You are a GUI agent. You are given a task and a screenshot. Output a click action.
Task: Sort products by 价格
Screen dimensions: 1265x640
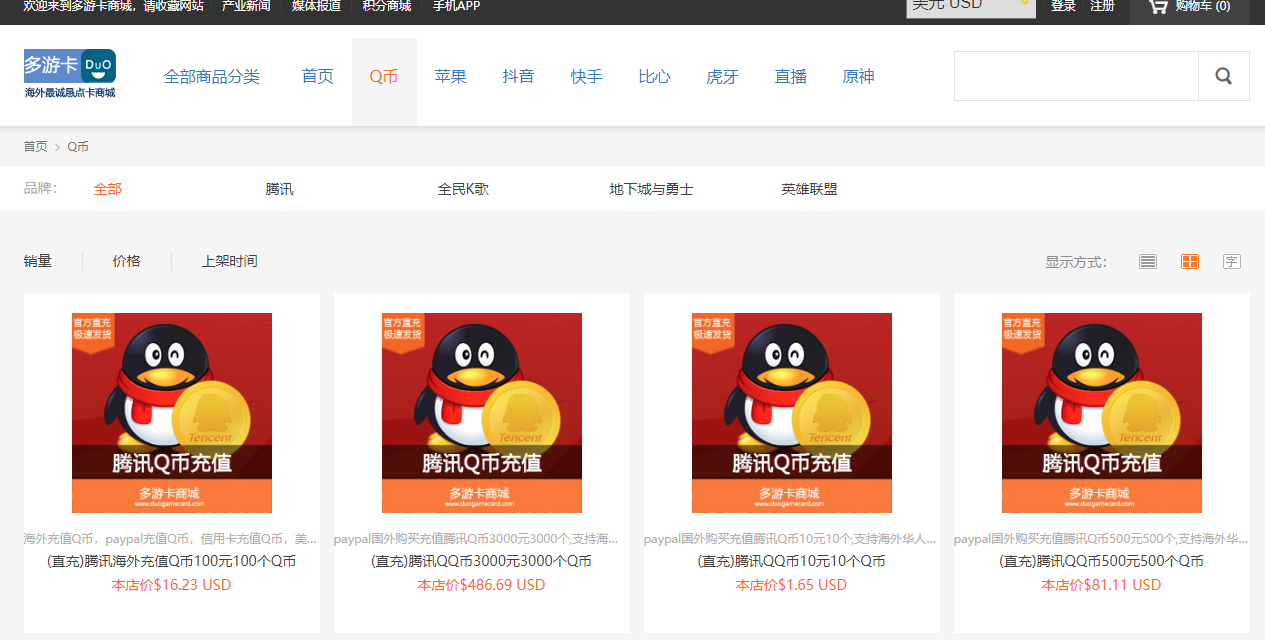click(127, 261)
